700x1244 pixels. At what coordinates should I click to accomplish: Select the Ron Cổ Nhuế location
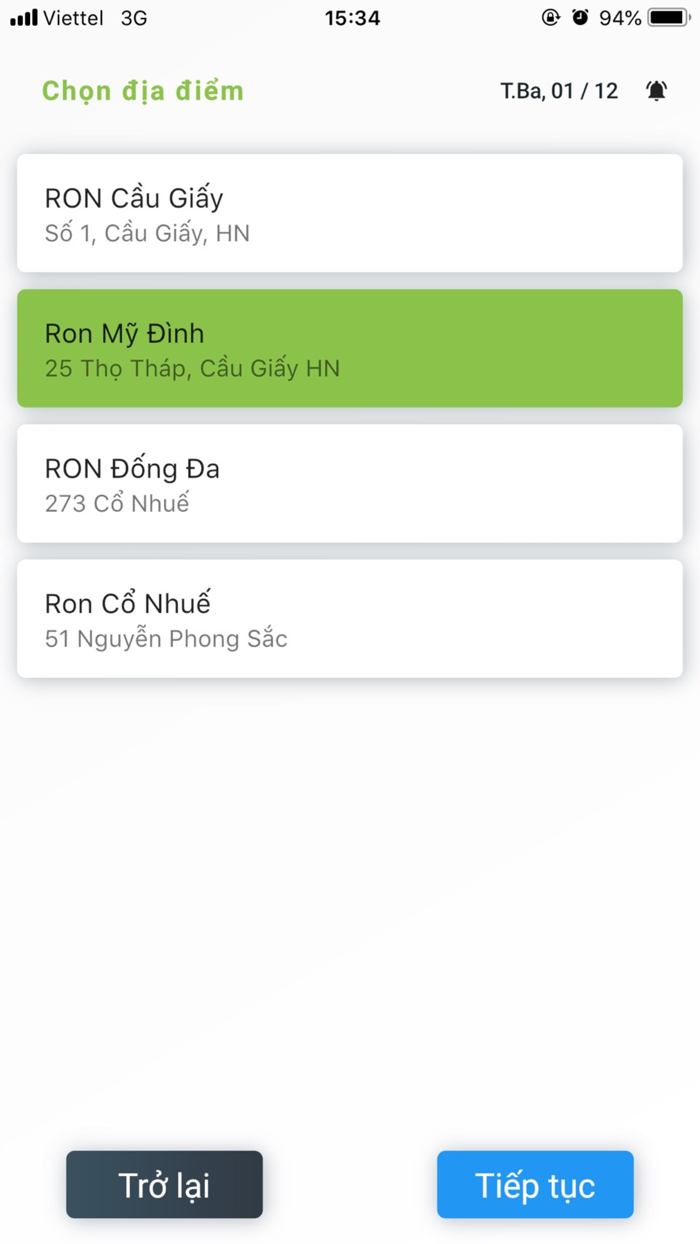pyautogui.click(x=348, y=618)
